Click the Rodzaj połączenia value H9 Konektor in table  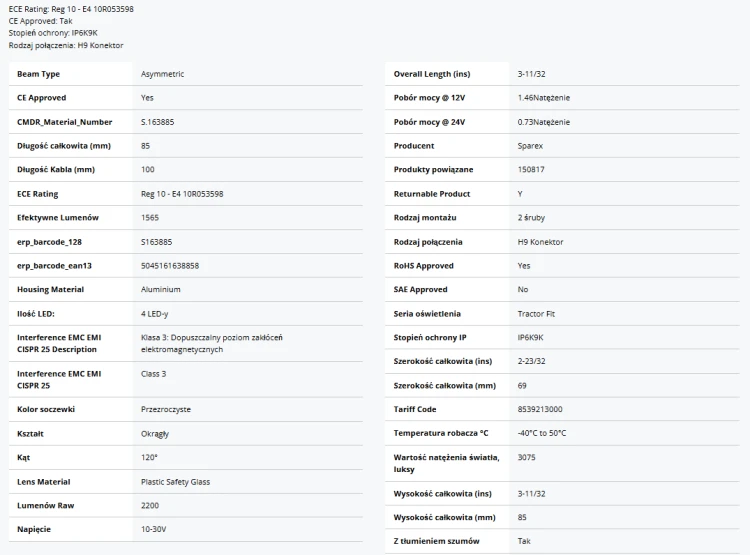point(540,242)
